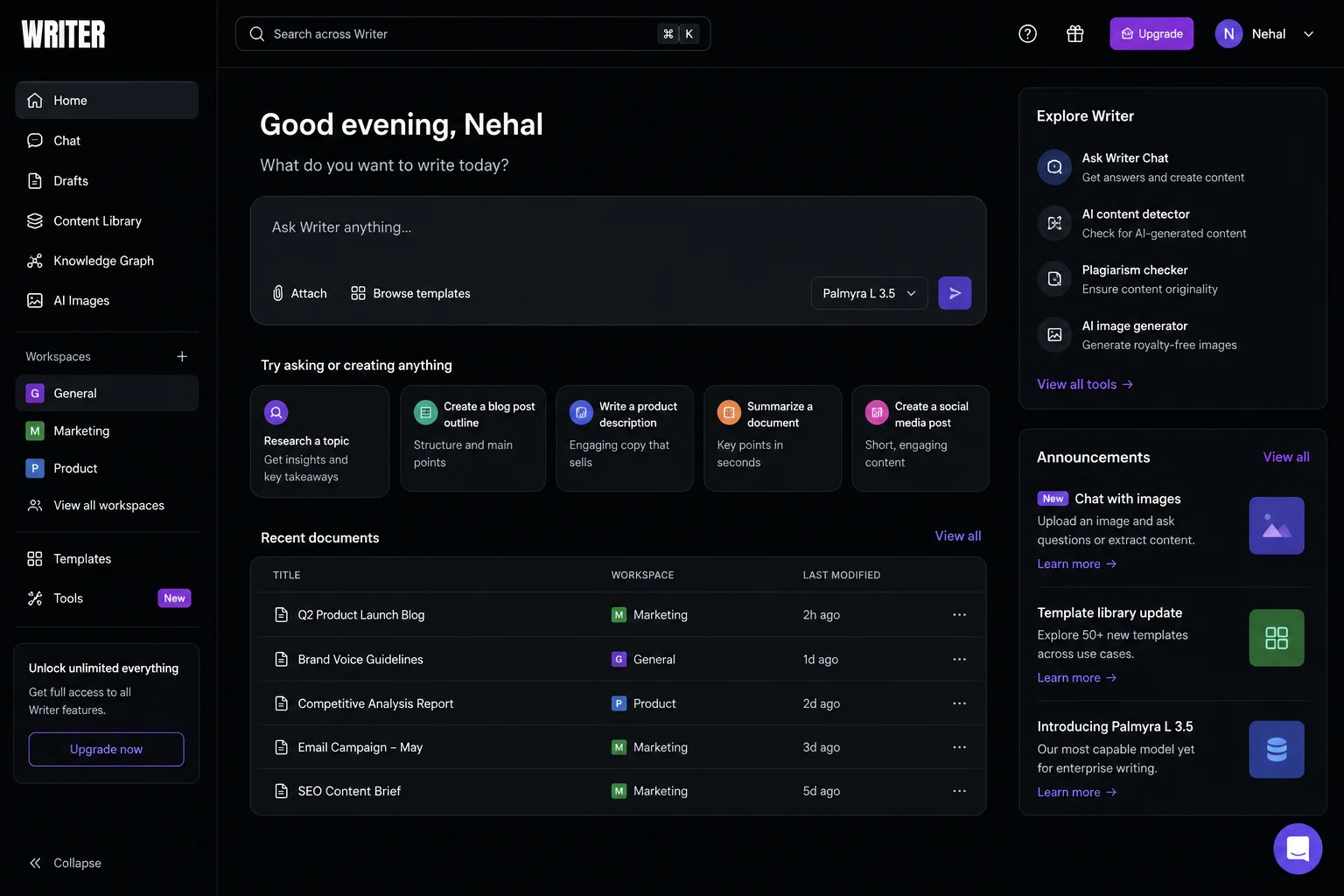This screenshot has height=896, width=1344.
Task: Open more options for Brand Voice Guidelines
Action: (960, 659)
